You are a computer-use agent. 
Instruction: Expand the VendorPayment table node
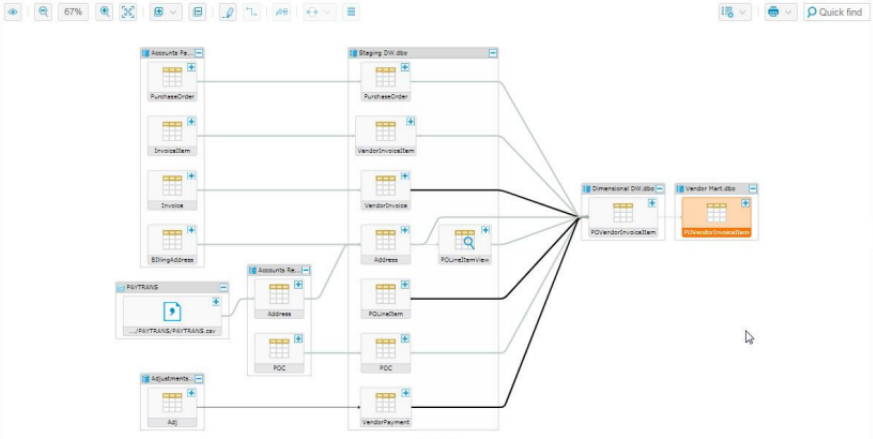(405, 393)
